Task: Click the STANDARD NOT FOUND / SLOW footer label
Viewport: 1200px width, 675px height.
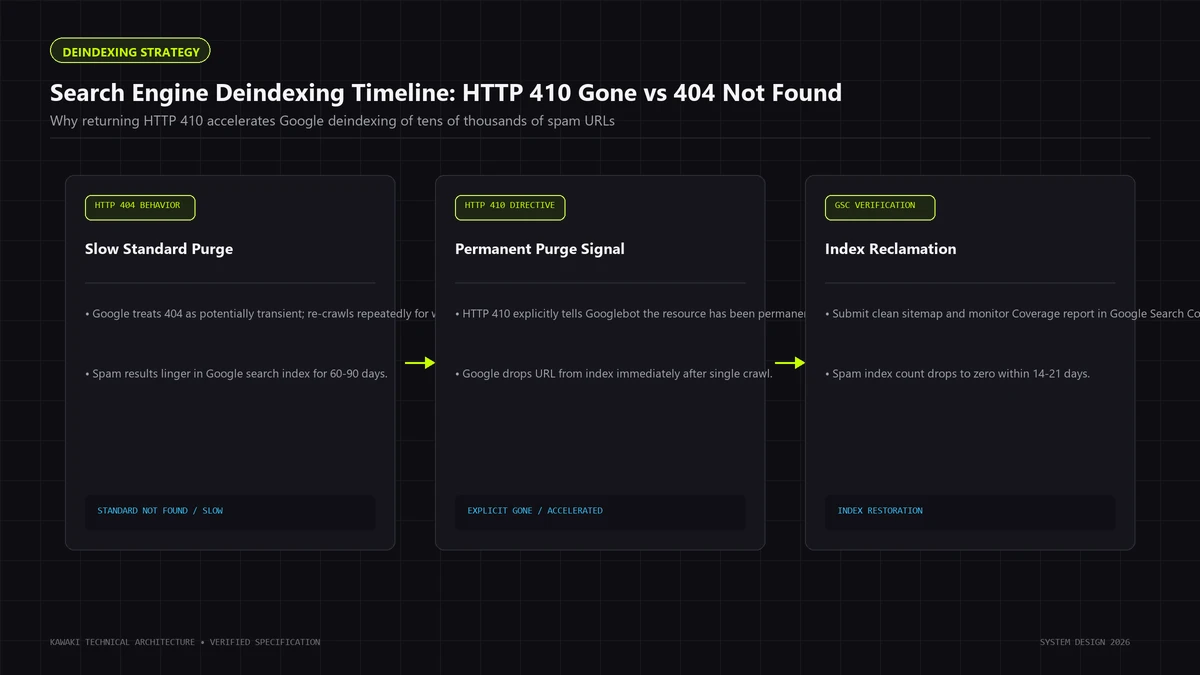Action: (160, 511)
